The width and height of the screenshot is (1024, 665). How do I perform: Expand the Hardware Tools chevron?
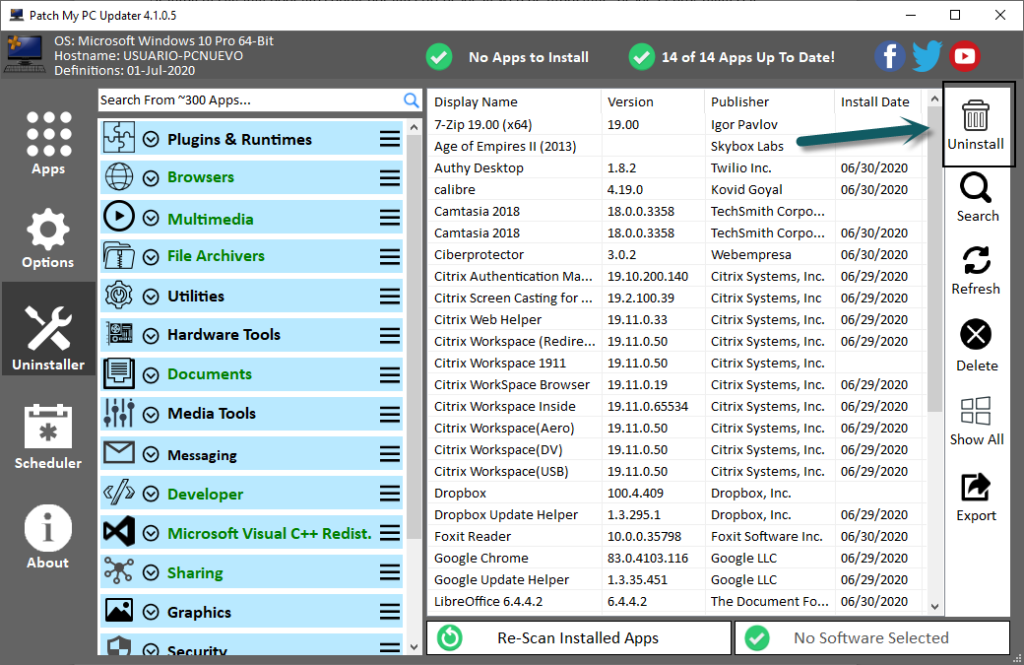(x=151, y=336)
